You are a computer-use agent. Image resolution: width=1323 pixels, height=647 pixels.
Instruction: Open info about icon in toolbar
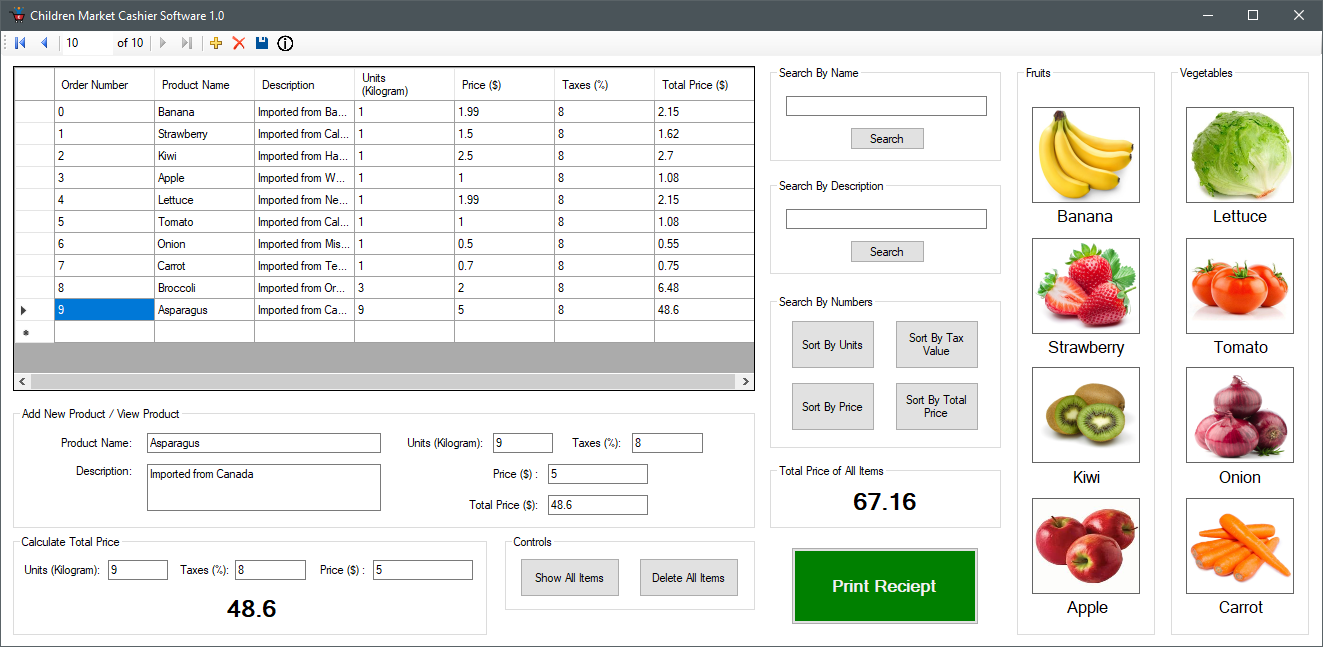pyautogui.click(x=285, y=43)
